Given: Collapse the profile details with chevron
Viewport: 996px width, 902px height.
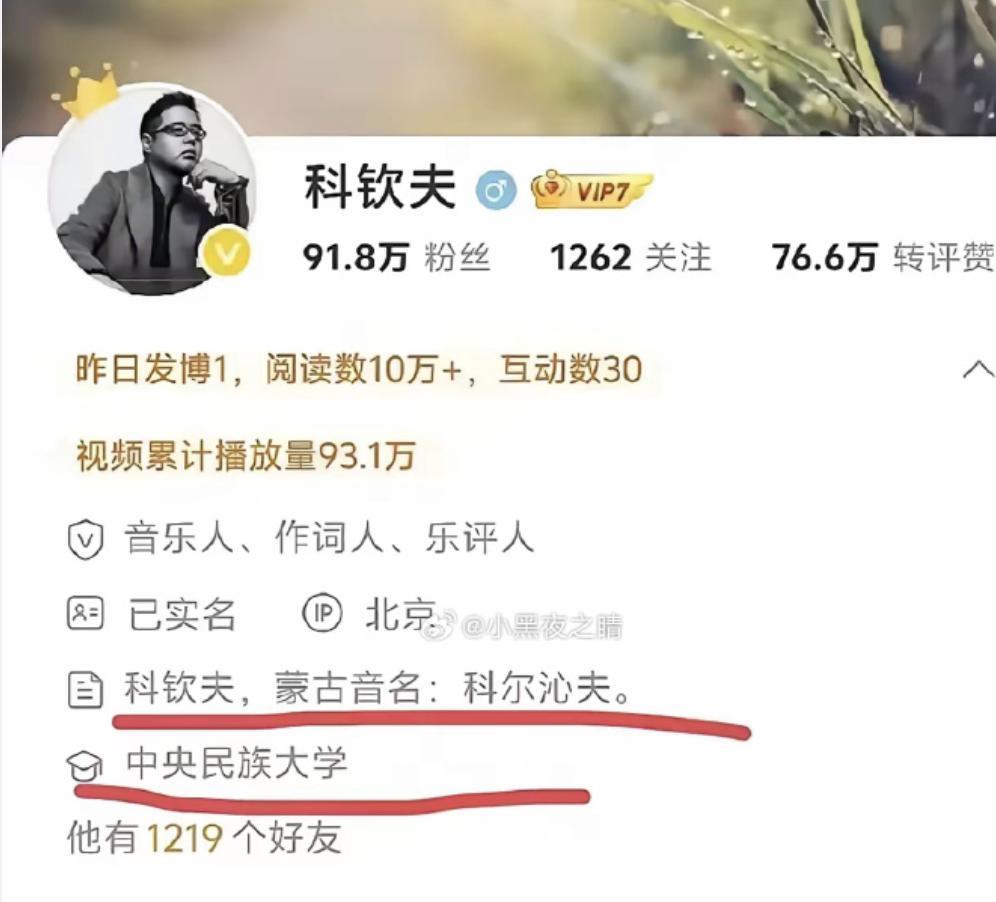Looking at the screenshot, I should point(978,369).
